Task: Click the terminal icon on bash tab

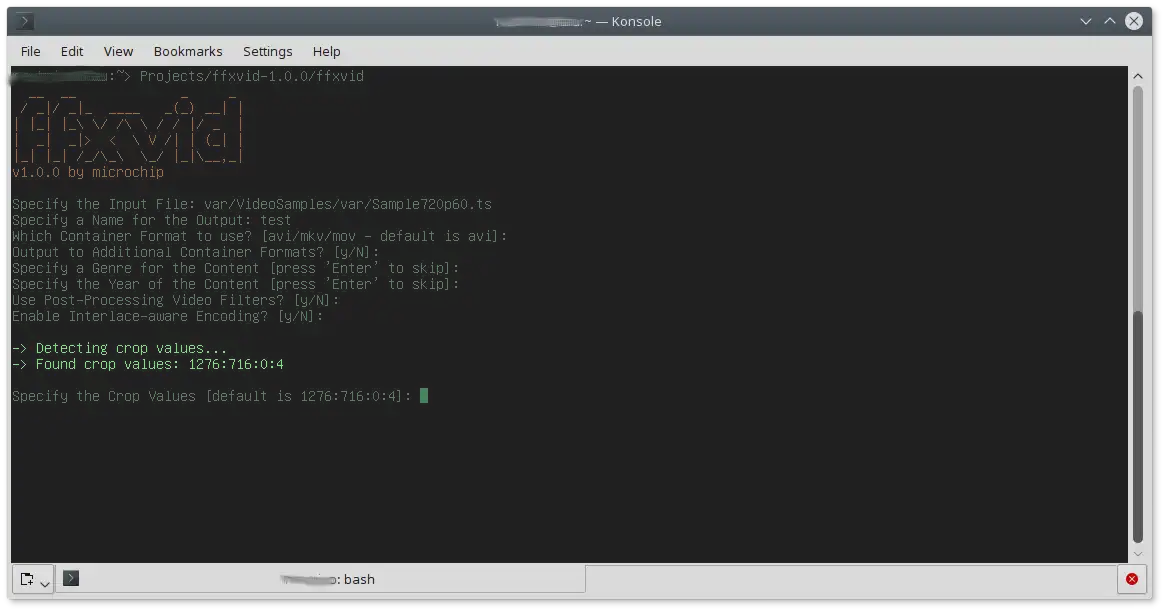Action: point(71,578)
